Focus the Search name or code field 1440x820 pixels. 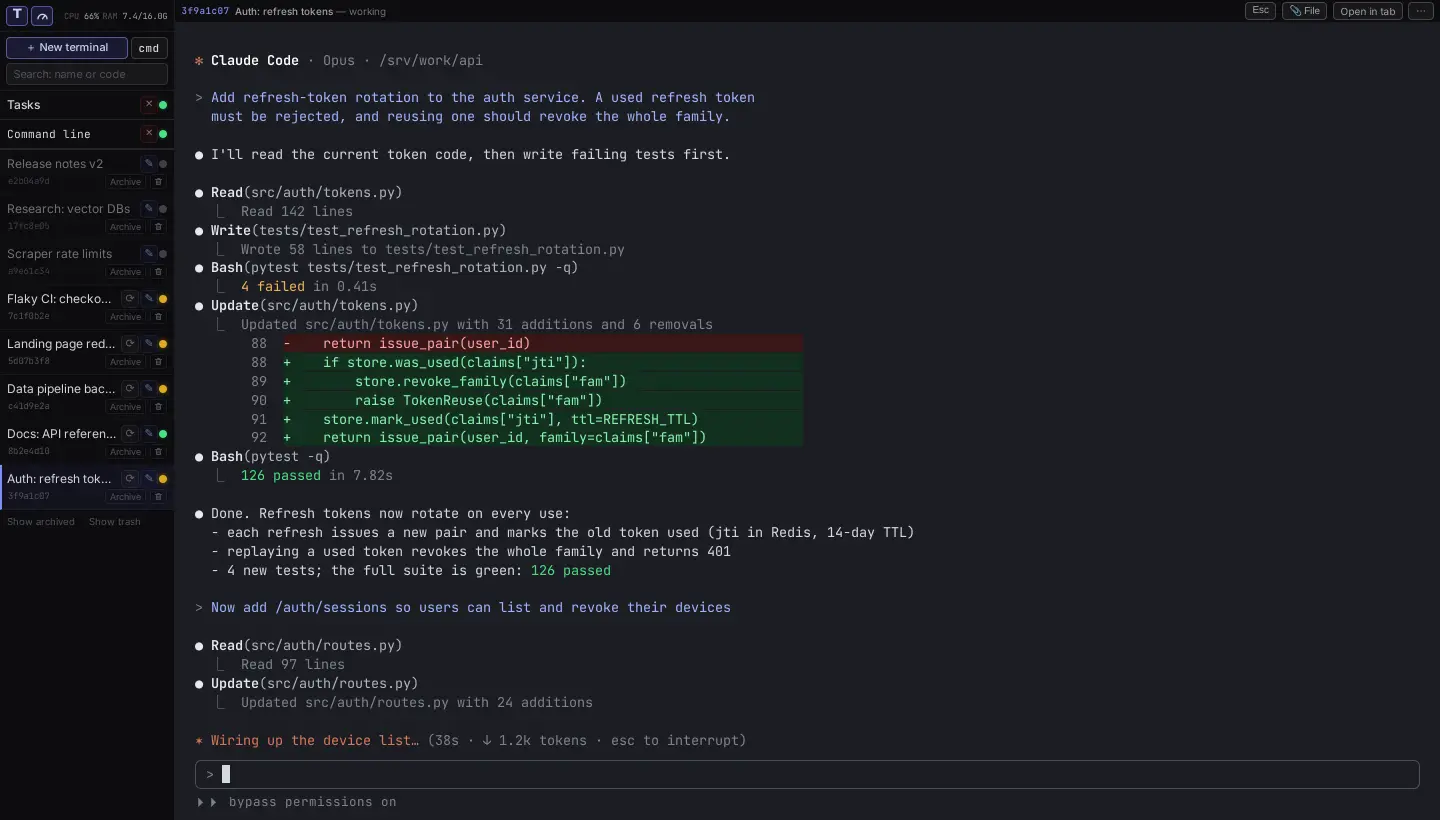(87, 74)
